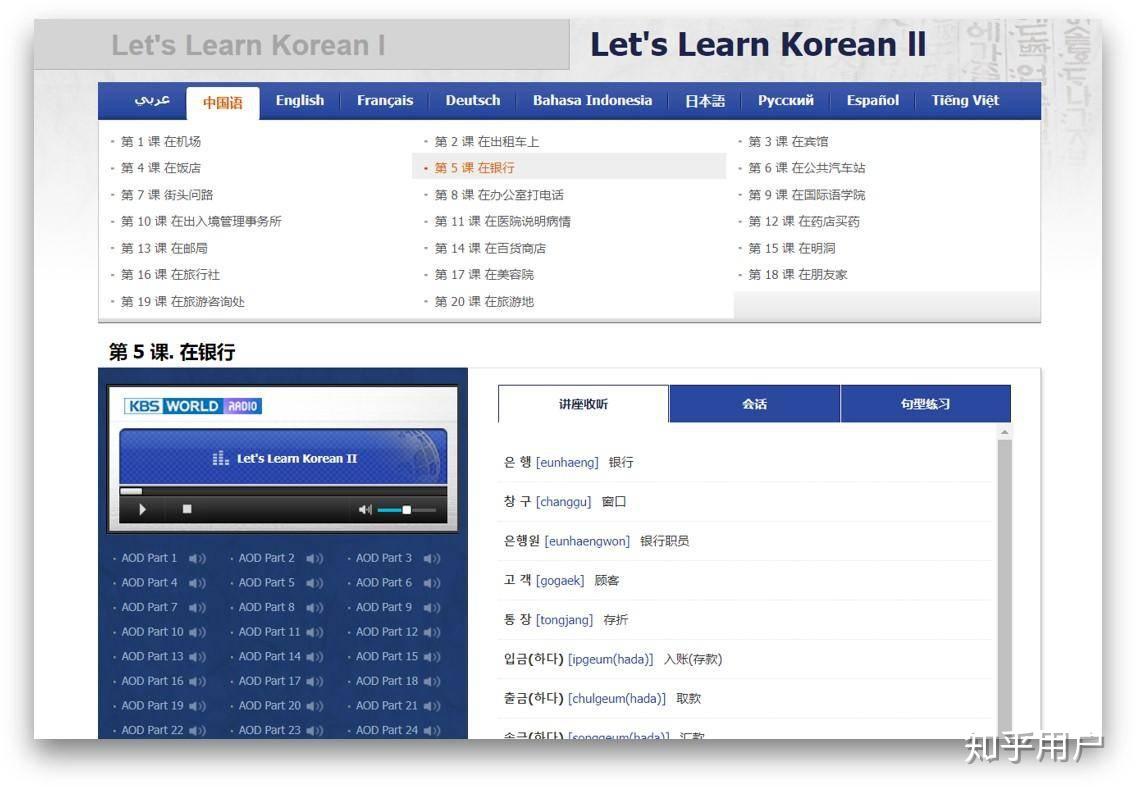Image resolution: width=1136 pixels, height=787 pixels.
Task: Click speaker icon next to AOD Part 12
Action: click(432, 633)
